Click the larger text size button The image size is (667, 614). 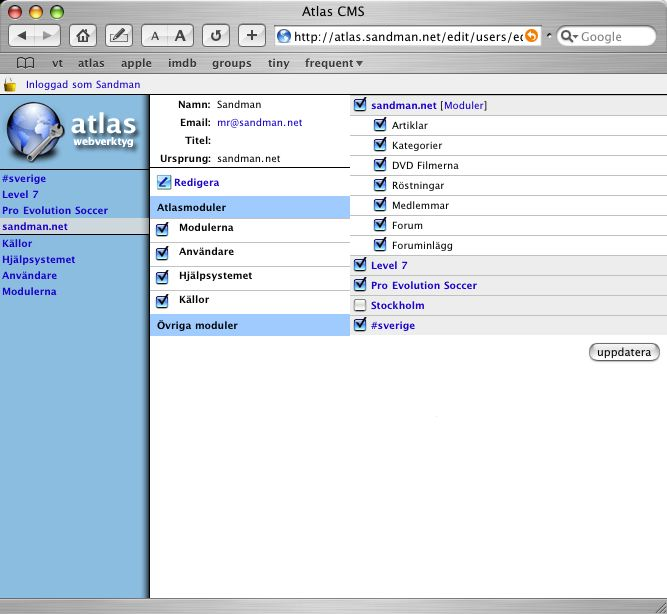point(180,36)
